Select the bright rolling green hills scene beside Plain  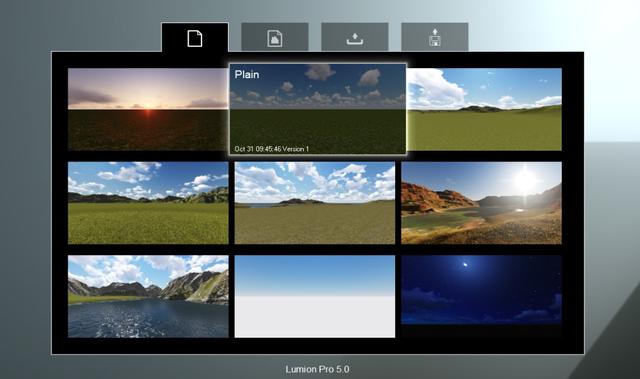484,109
